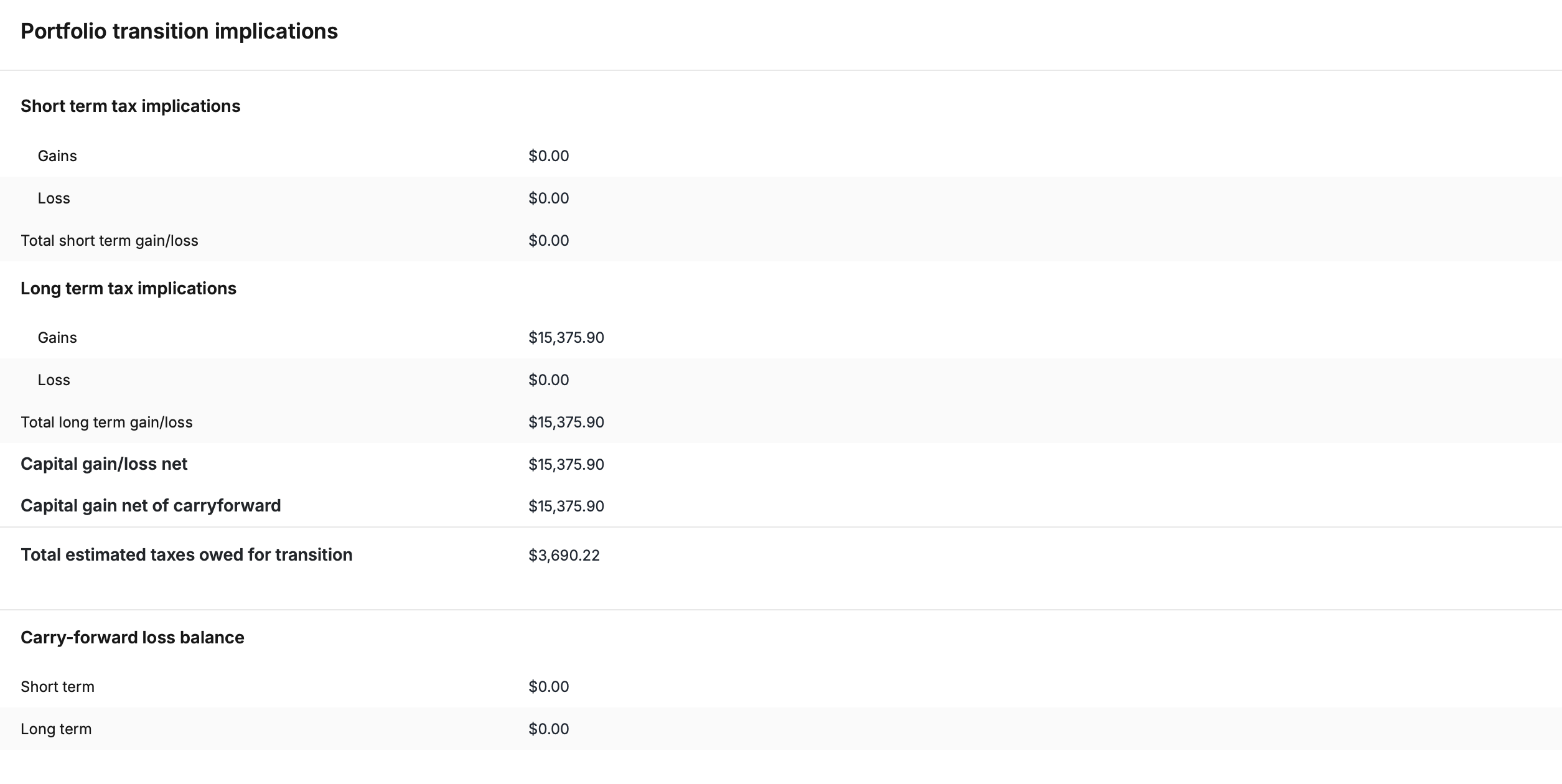This screenshot has height=784, width=1562.
Task: Select the Capital gain/loss net amount
Action: [566, 465]
